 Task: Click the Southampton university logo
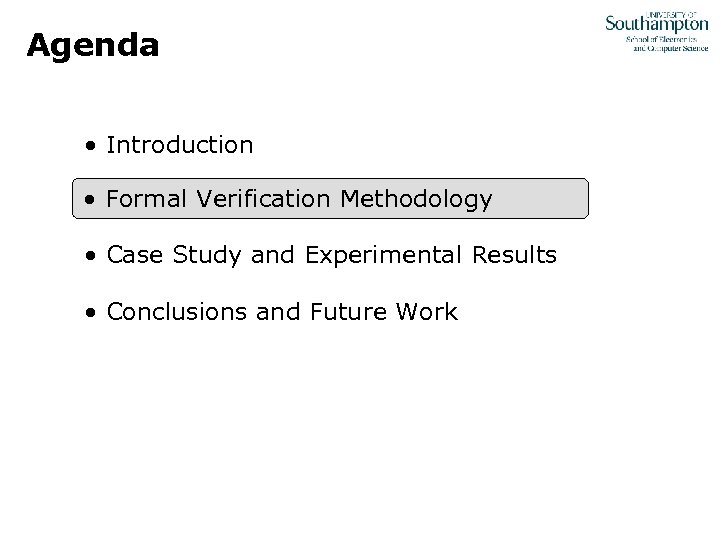pos(656,22)
